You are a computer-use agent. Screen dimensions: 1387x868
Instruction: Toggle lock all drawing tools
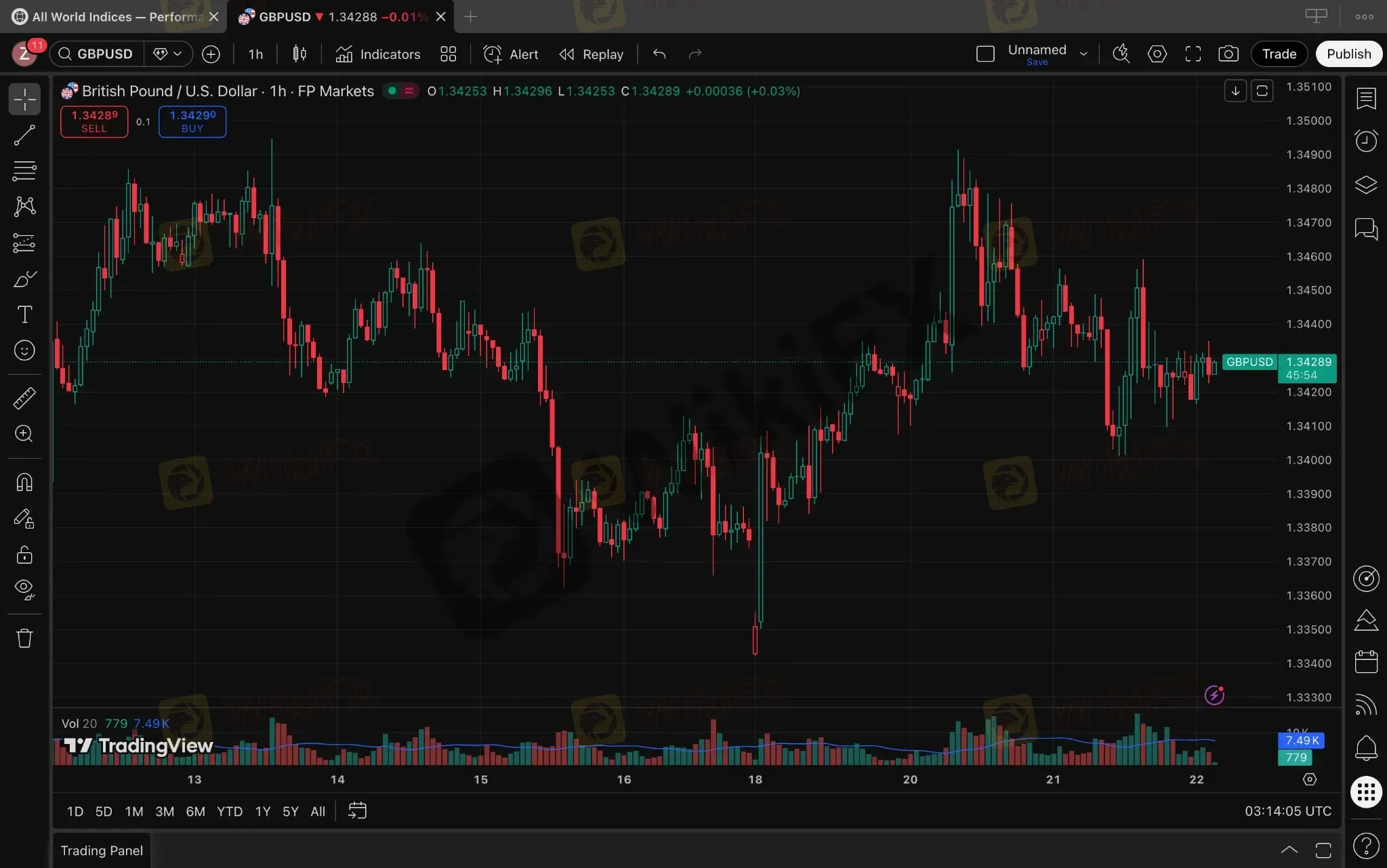[24, 555]
